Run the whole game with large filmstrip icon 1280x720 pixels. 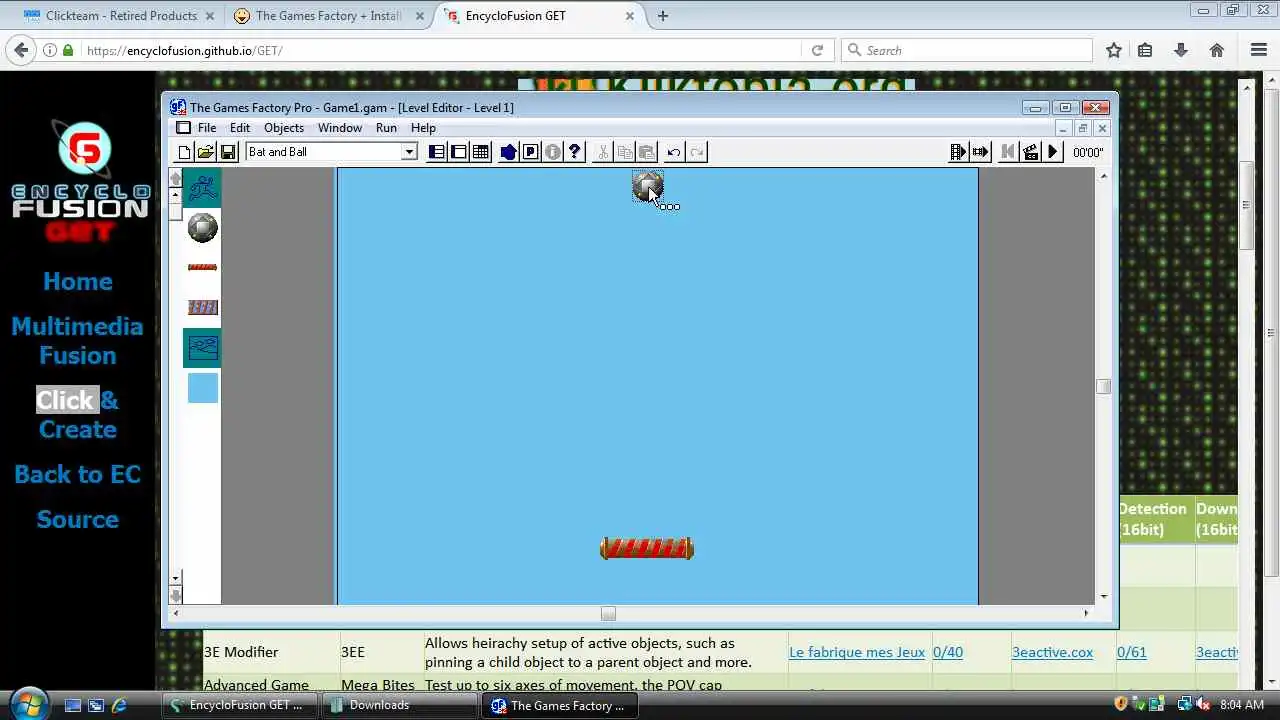(958, 152)
